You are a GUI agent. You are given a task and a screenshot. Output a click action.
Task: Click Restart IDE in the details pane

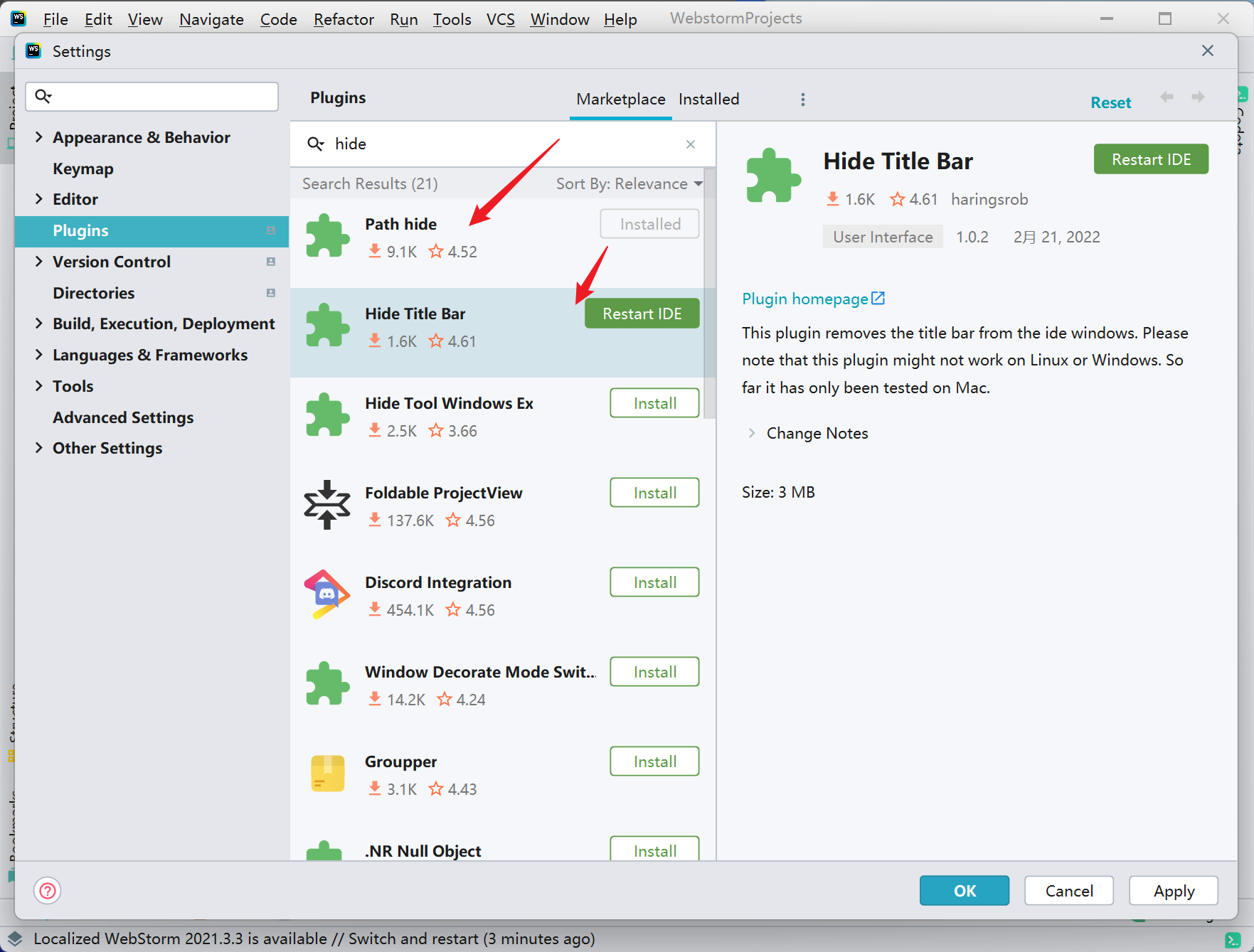1151,159
